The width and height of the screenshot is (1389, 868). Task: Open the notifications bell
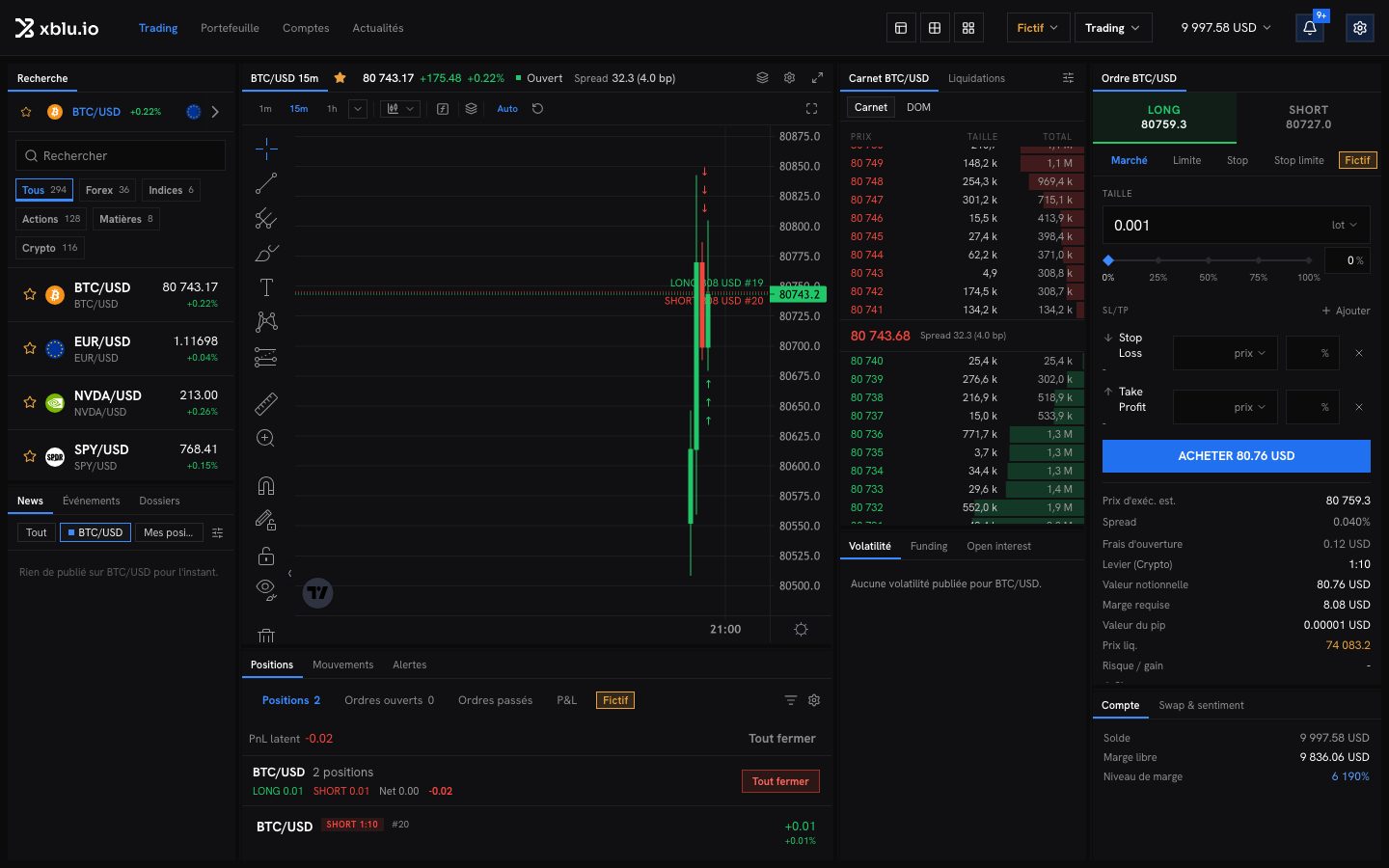pos(1310,28)
